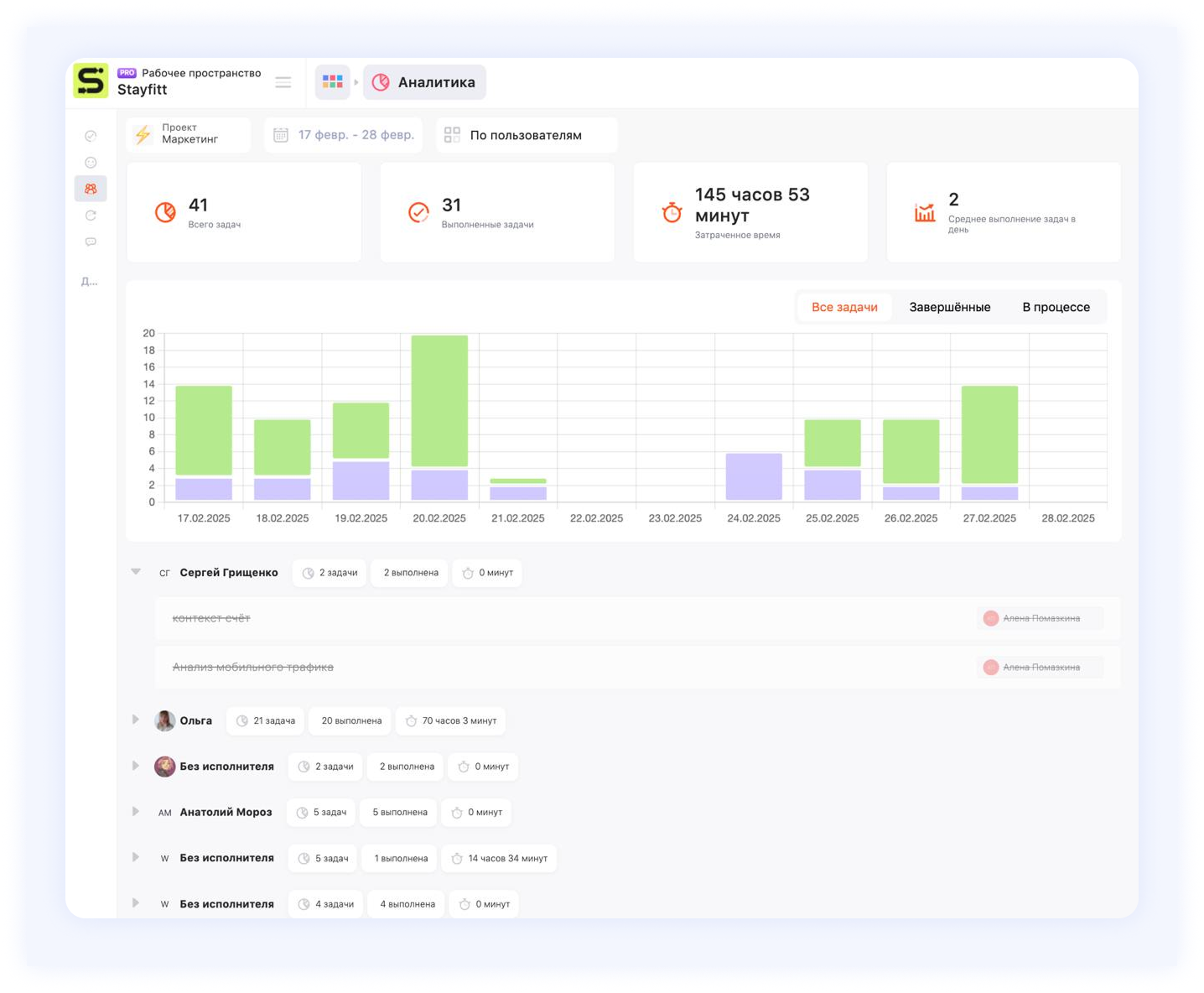Select the team users icon in sidebar
The image size is (1204, 993).
[x=91, y=189]
